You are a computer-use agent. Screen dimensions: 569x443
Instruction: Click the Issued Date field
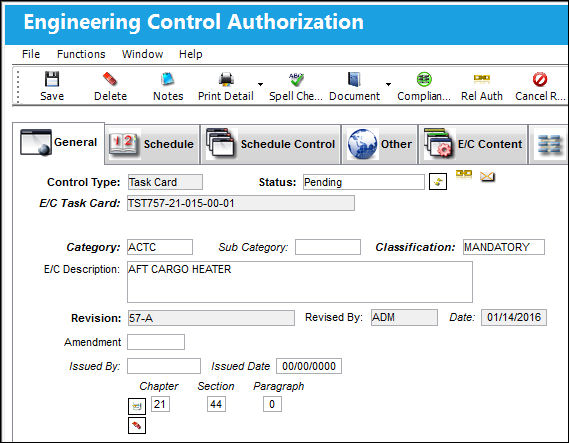coord(309,366)
